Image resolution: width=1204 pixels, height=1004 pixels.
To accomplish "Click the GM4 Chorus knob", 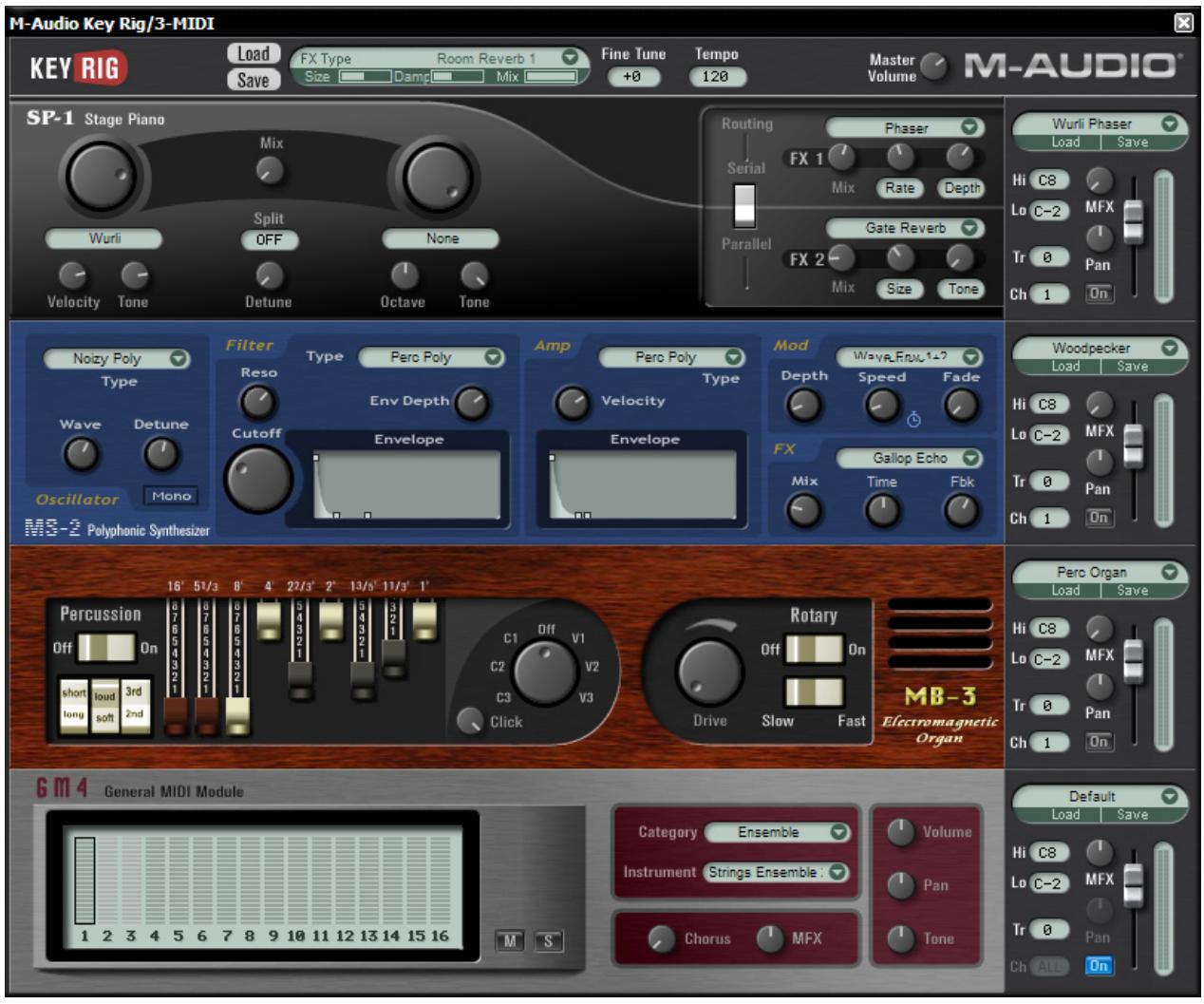I will tap(662, 938).
